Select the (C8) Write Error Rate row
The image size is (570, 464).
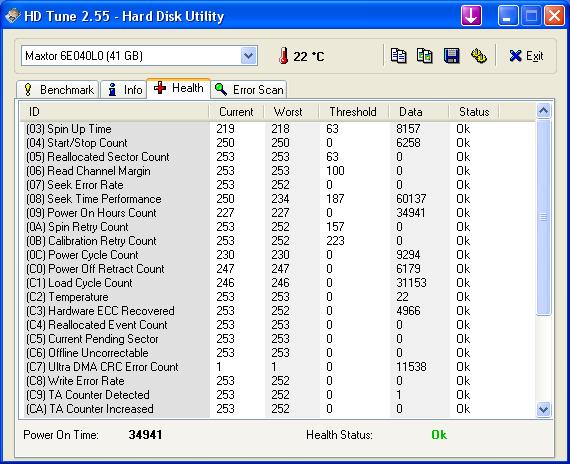click(x=278, y=381)
